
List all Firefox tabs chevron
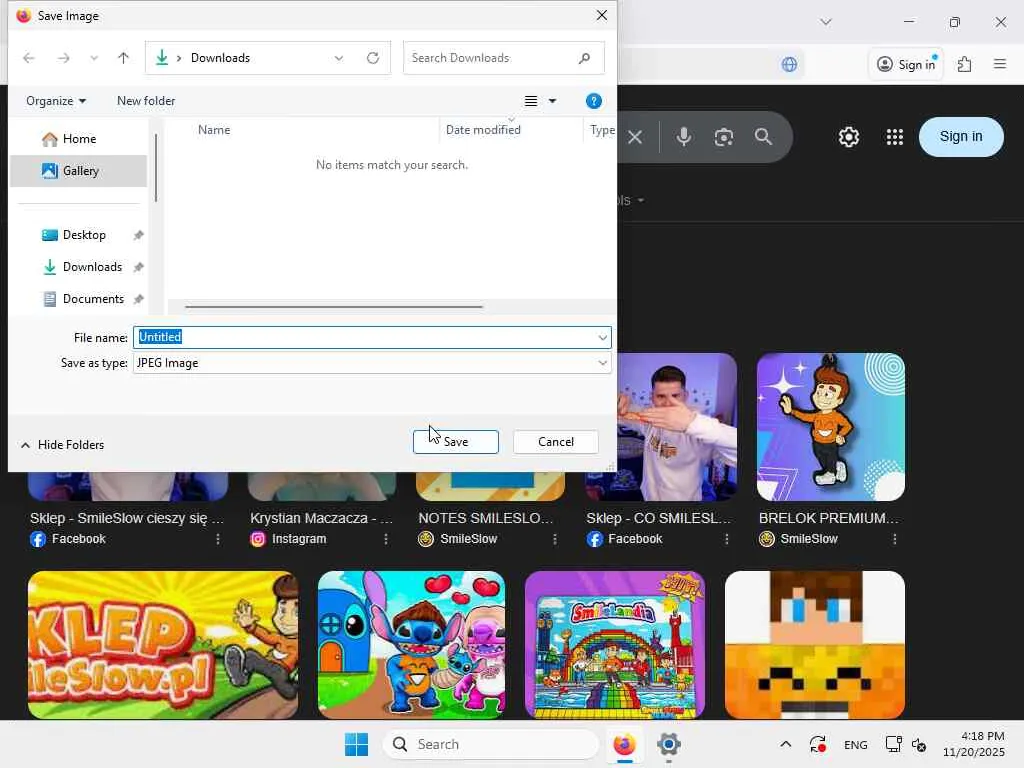825,22
